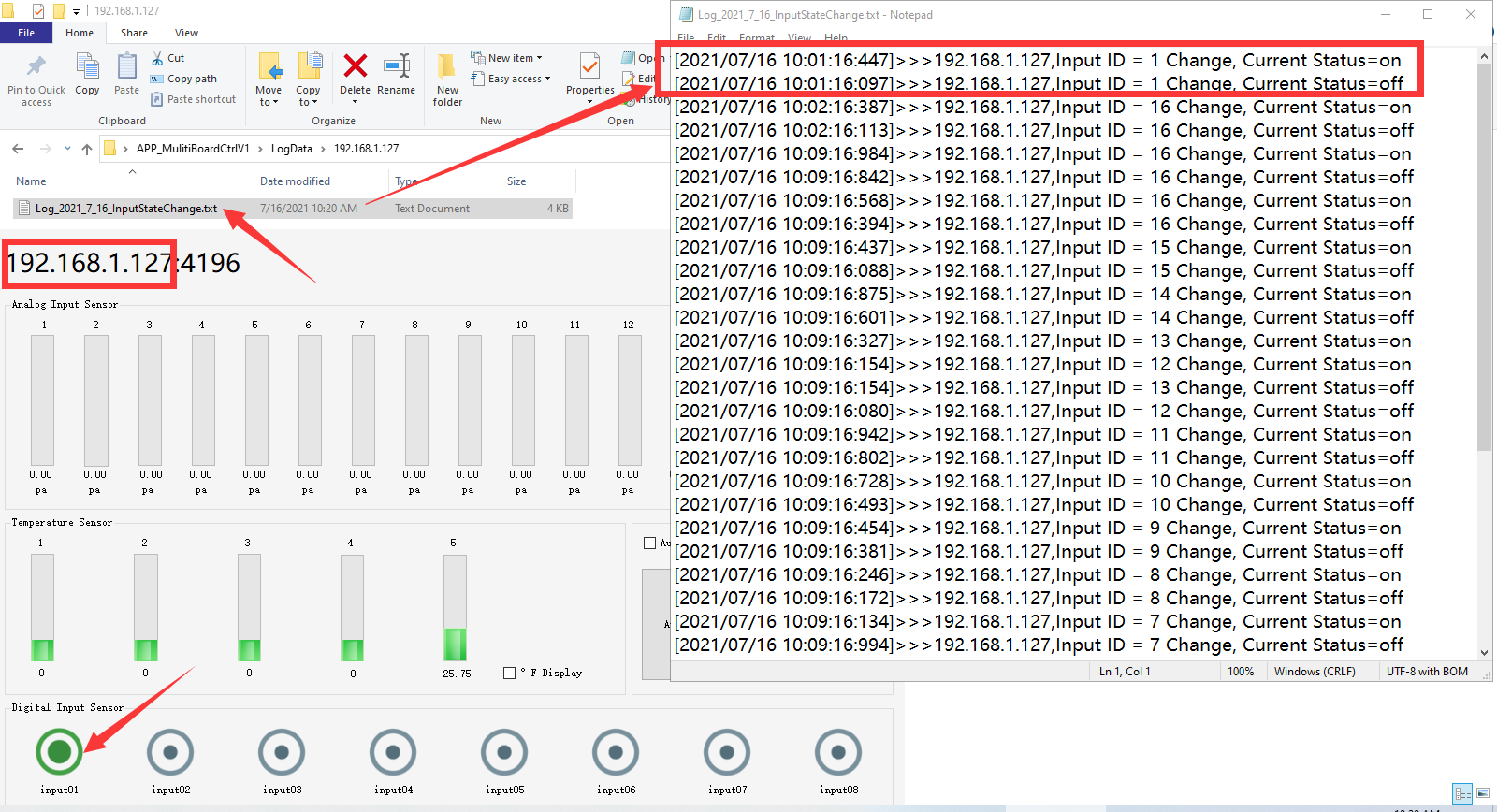Click the Copy icon in Clipboard group

point(87,68)
